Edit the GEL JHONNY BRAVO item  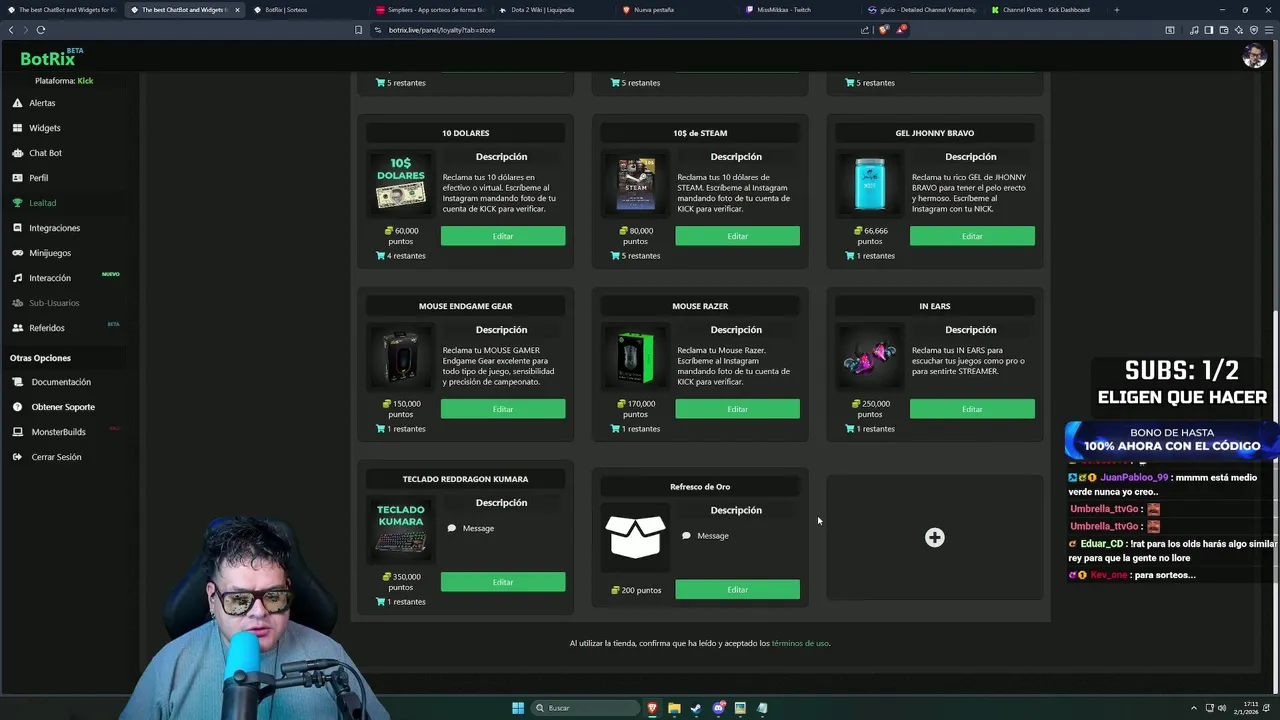point(972,236)
